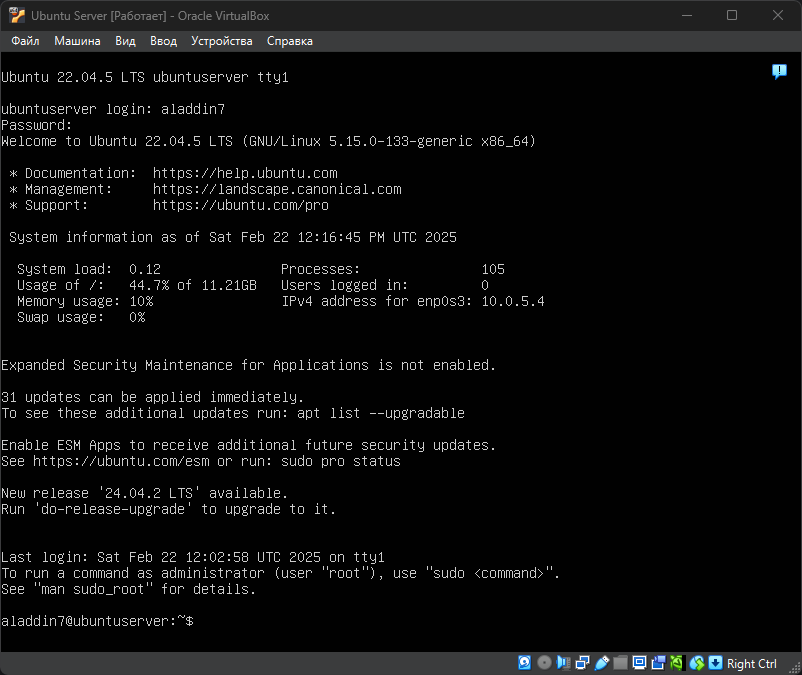Click the network adapters status icon
The height and width of the screenshot is (675, 802).
[x=583, y=663]
